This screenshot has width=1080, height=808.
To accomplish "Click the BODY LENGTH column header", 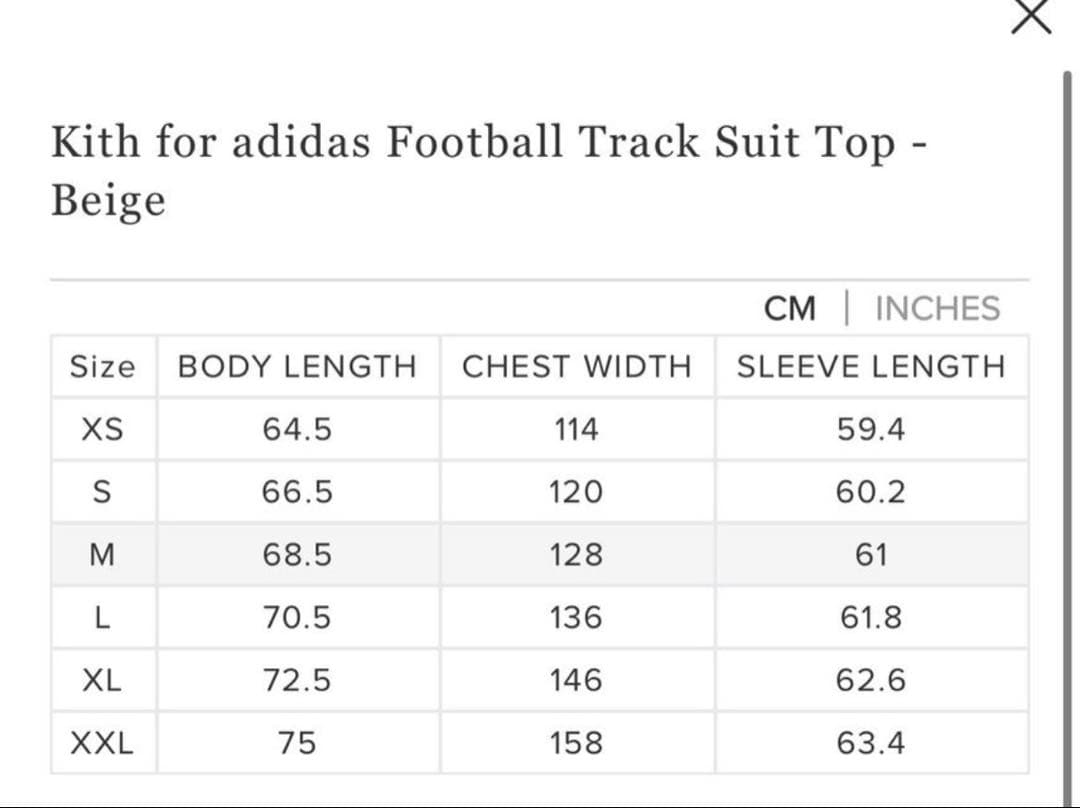I will pos(296,366).
